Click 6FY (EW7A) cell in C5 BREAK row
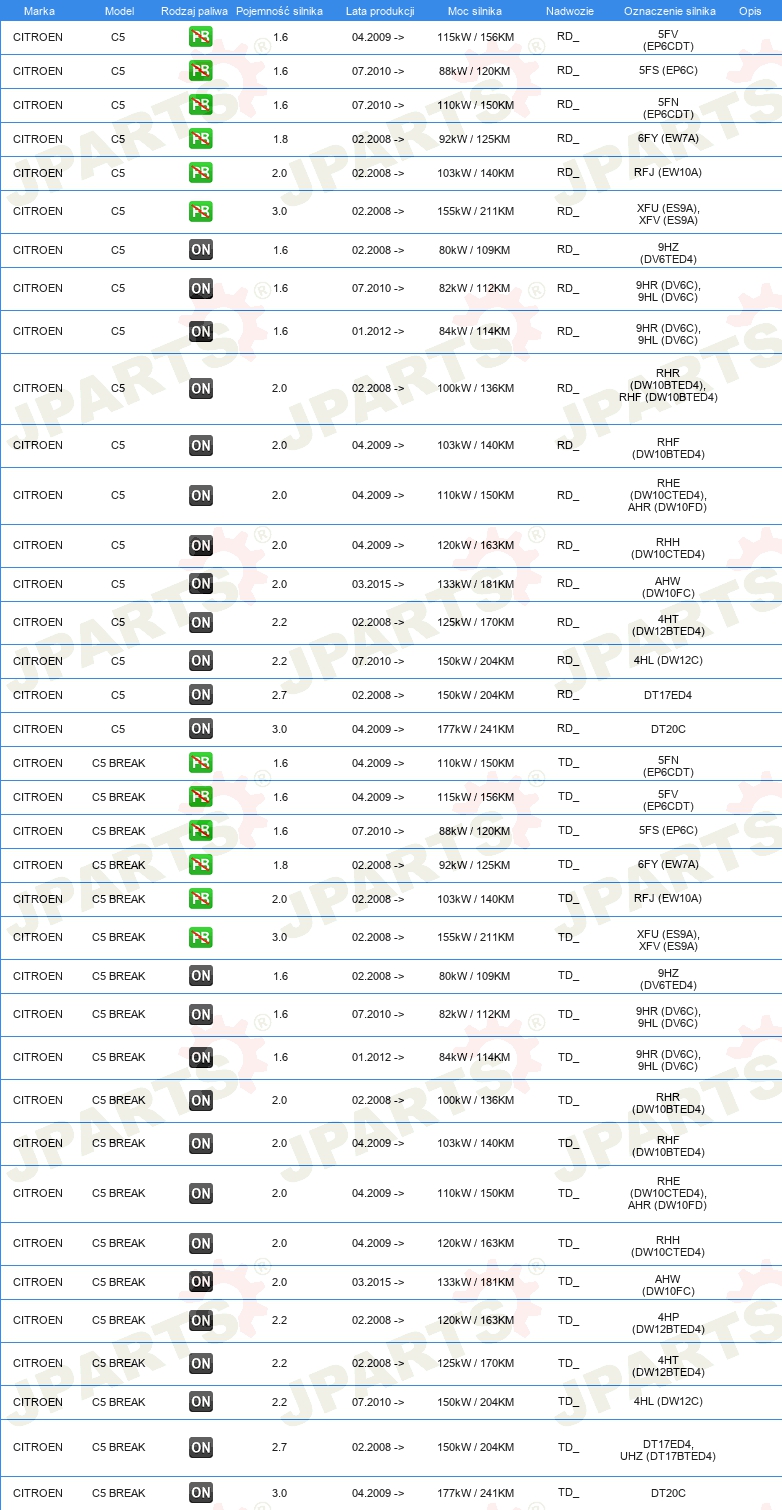Image resolution: width=782 pixels, height=1510 pixels. (668, 864)
